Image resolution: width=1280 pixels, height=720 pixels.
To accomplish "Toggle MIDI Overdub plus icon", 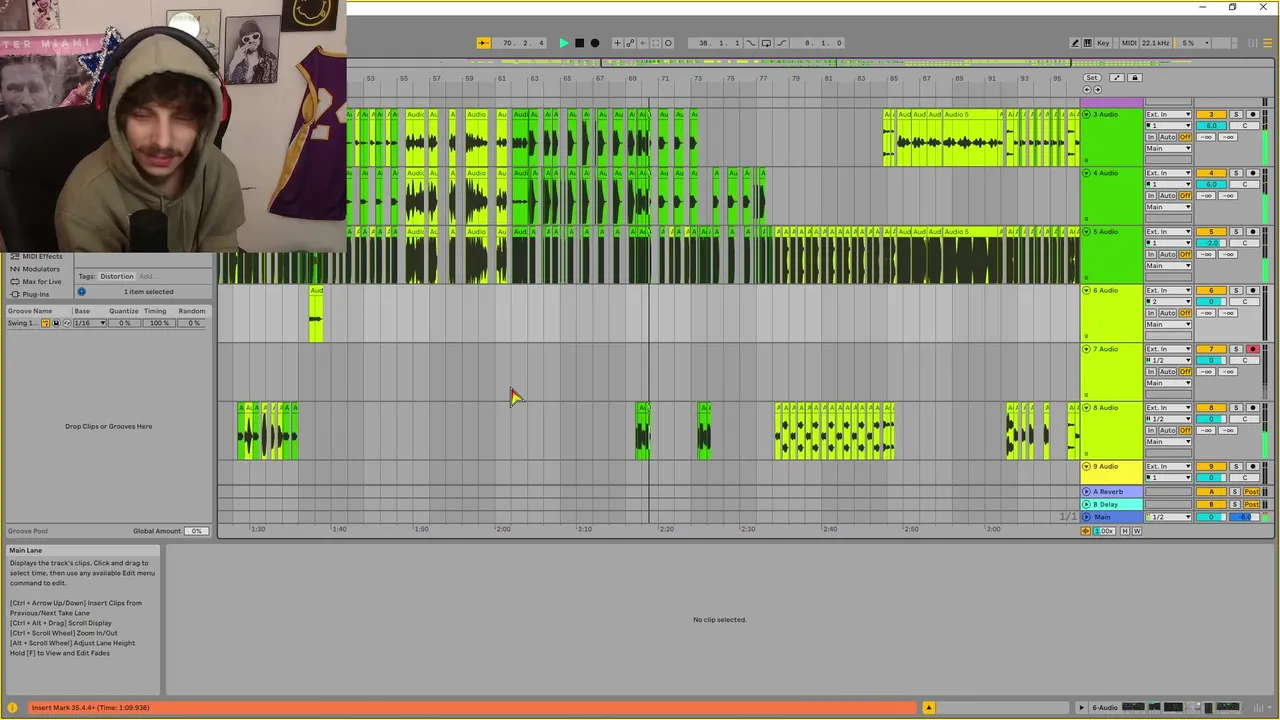I will (x=617, y=43).
